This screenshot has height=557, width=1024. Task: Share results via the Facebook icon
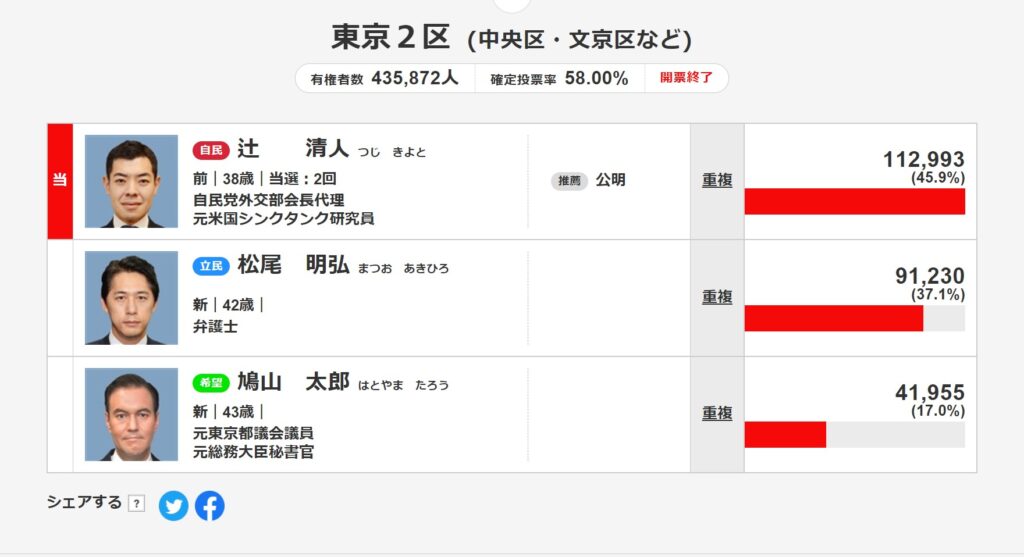[x=210, y=506]
